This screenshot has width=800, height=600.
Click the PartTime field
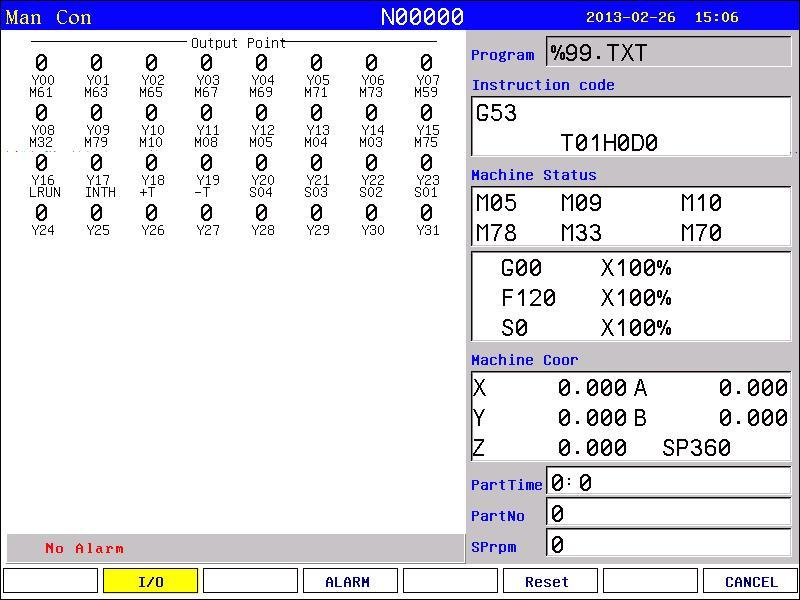(x=668, y=482)
